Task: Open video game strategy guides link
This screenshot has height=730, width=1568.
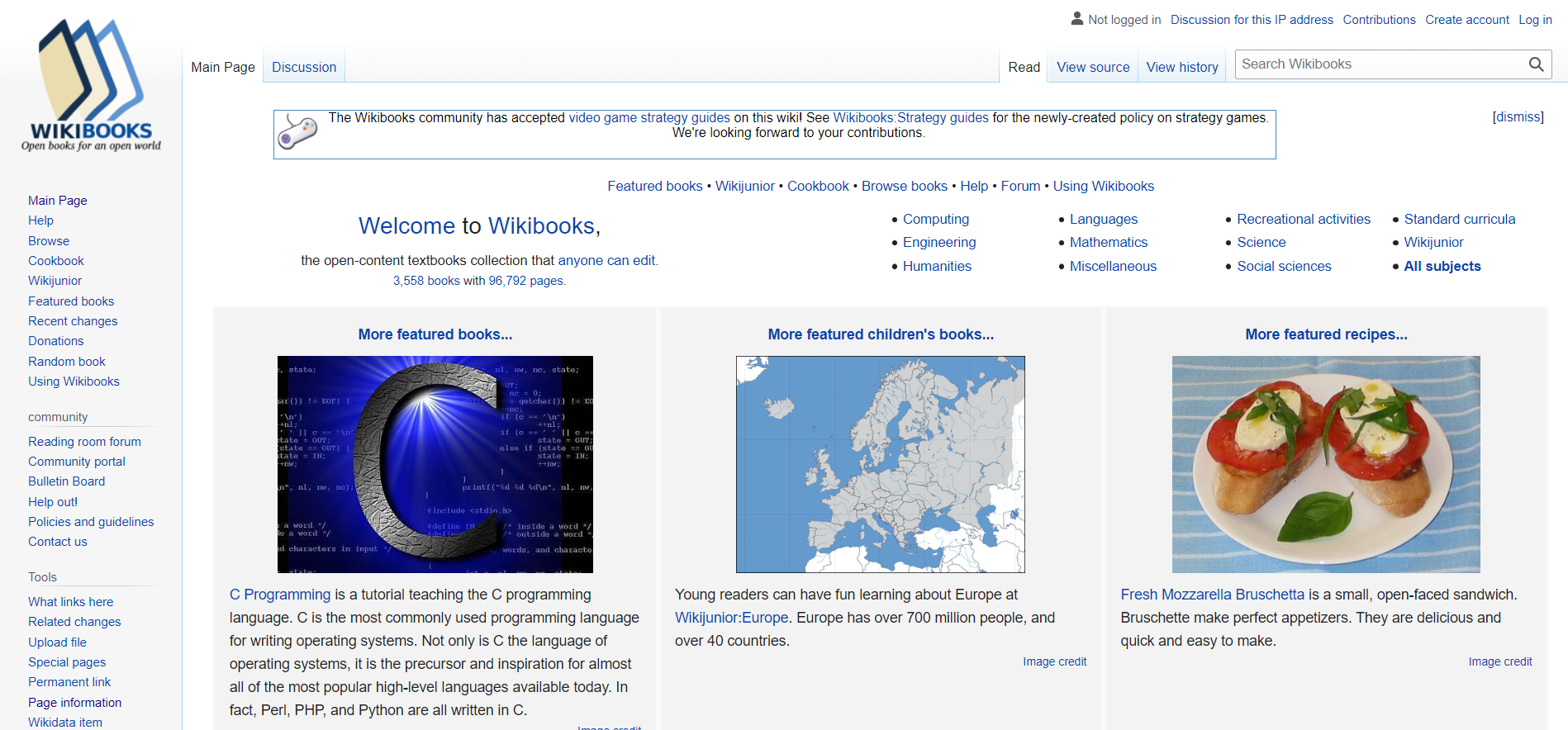Action: (x=649, y=118)
